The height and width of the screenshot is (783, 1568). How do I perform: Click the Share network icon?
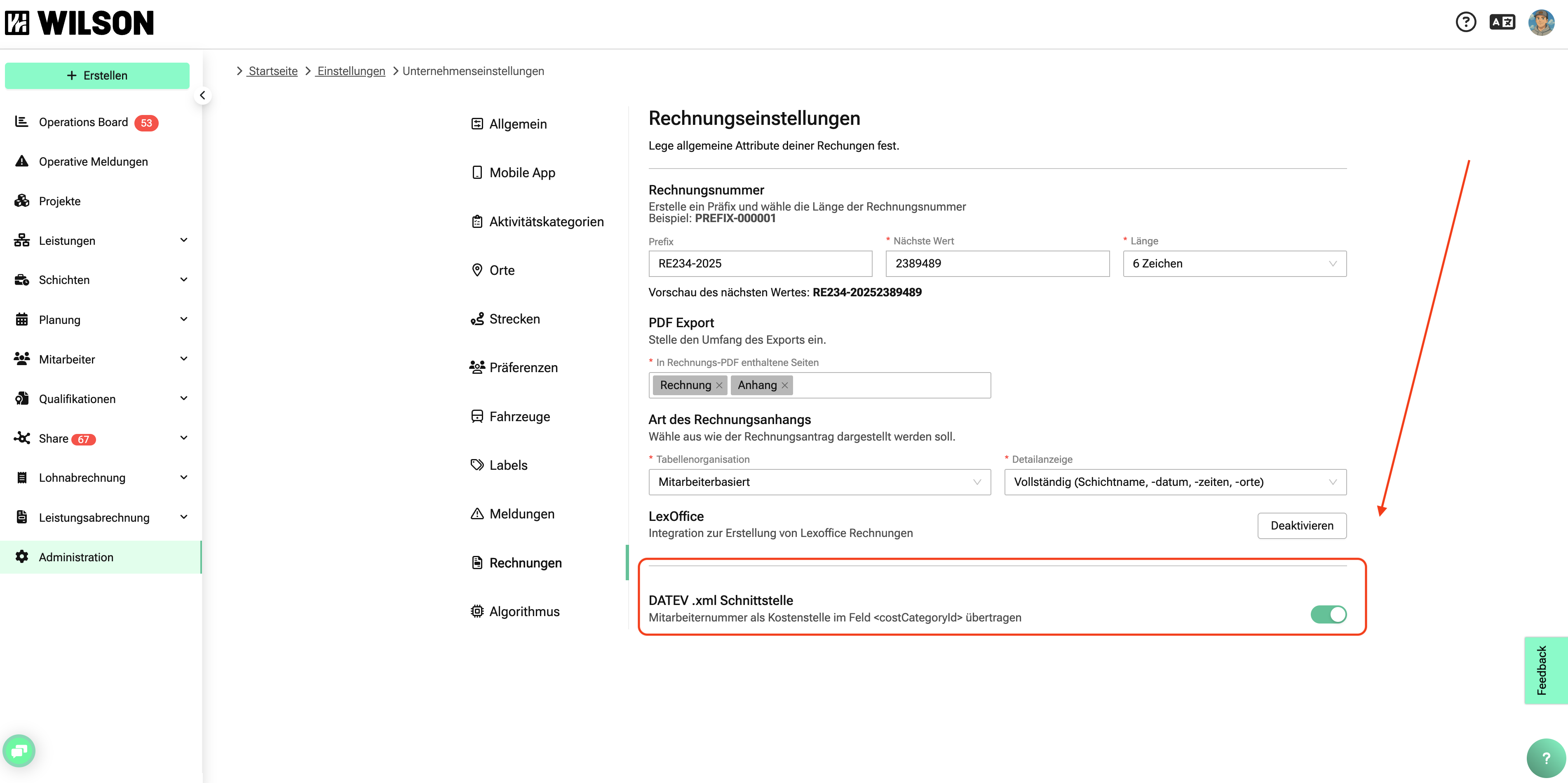pyautogui.click(x=22, y=438)
